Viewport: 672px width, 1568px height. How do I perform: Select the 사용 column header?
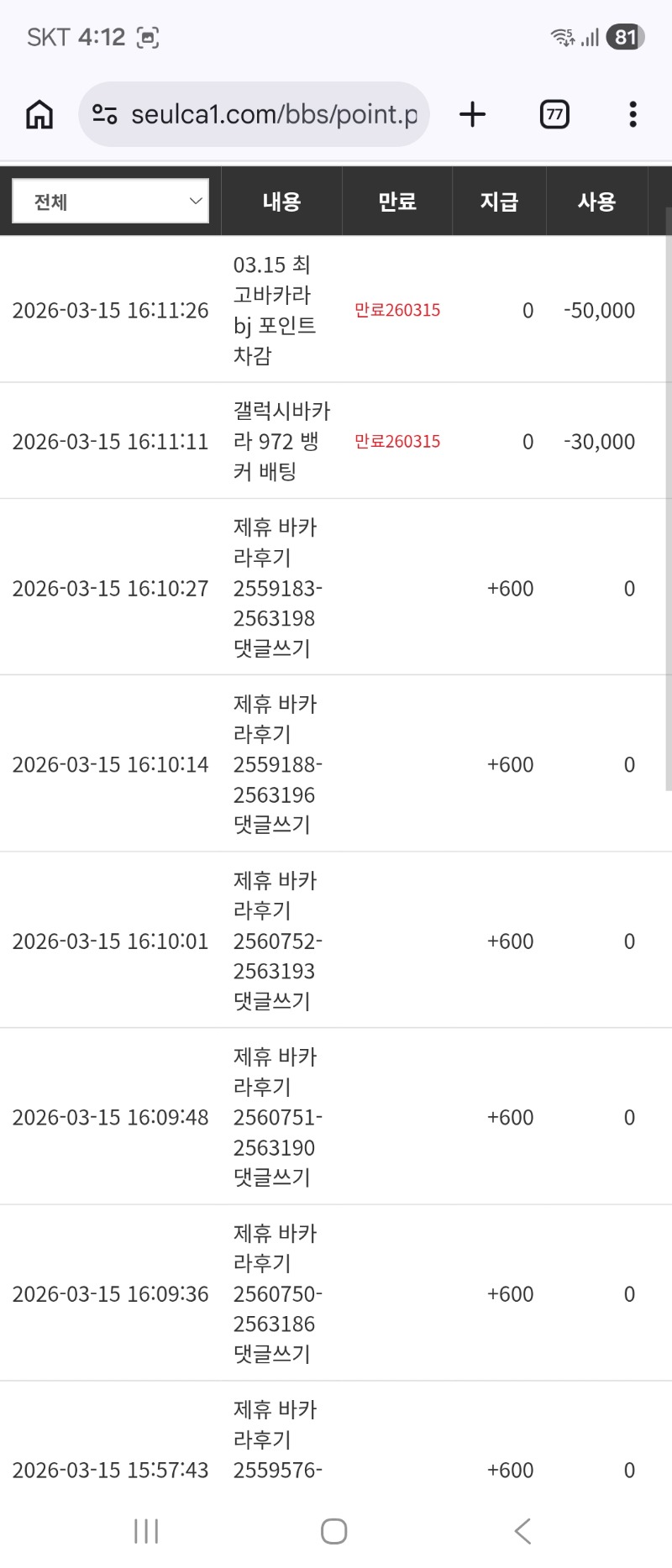pyautogui.click(x=596, y=202)
